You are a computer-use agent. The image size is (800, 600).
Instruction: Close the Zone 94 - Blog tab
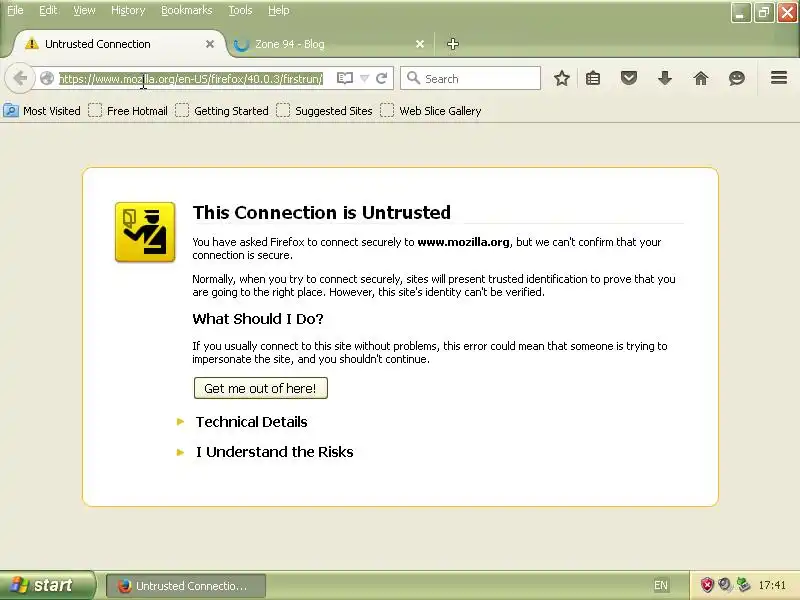pyautogui.click(x=420, y=44)
